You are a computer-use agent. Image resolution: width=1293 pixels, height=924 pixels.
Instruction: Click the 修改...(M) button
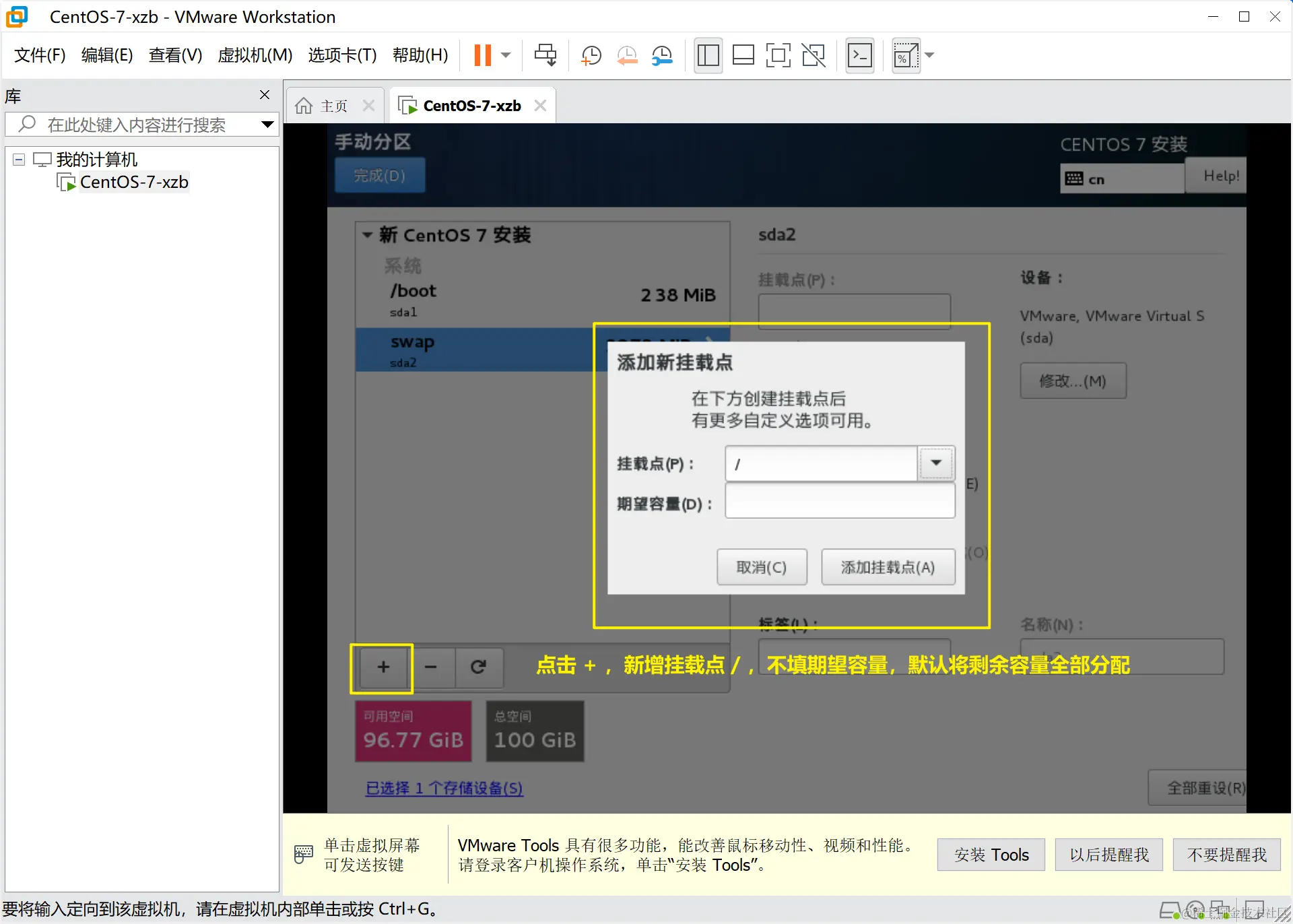click(1073, 381)
